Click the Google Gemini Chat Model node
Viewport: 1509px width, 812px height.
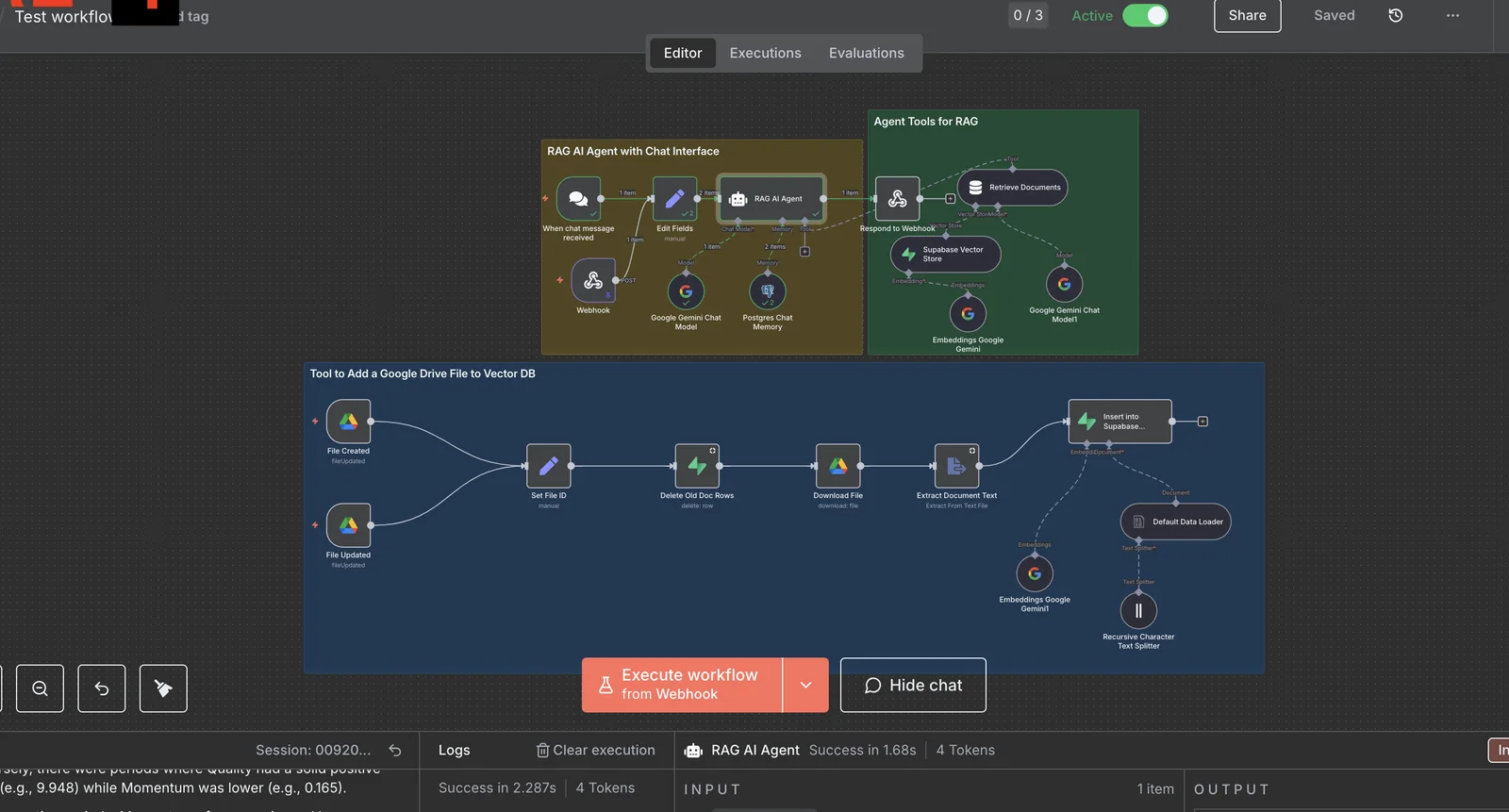(686, 291)
